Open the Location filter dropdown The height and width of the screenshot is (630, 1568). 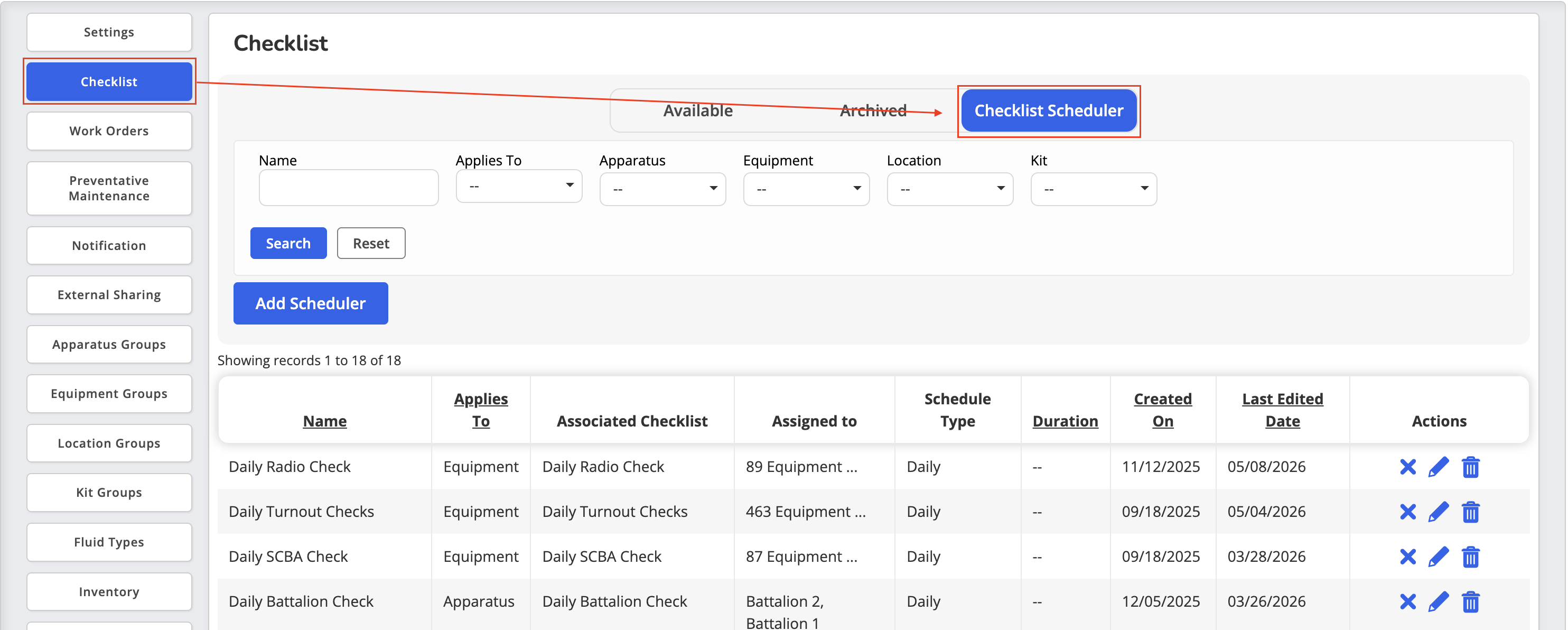coord(949,189)
